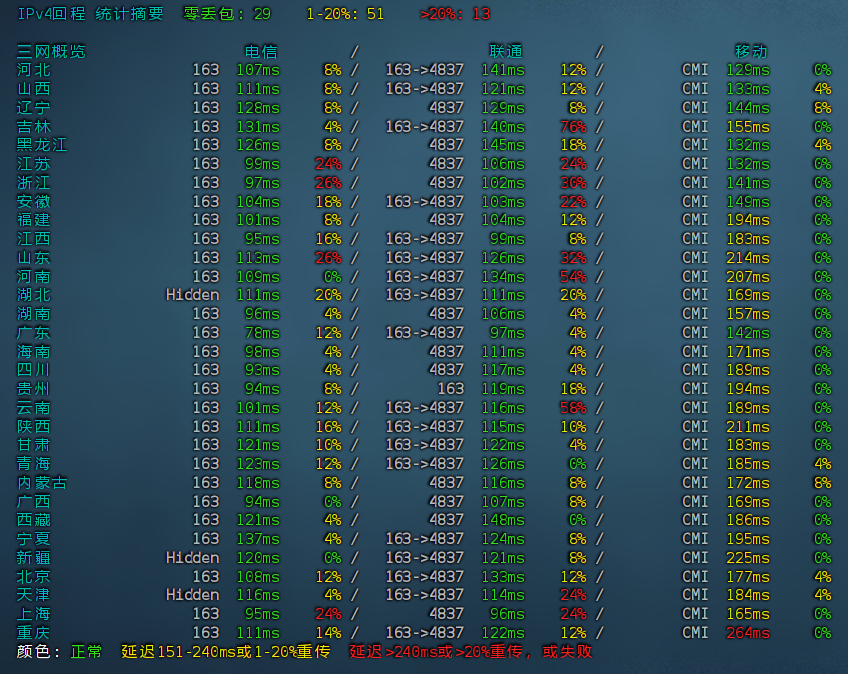Click the 145ms latency in 黑龙江 row
The width and height of the screenshot is (848, 674).
tap(503, 145)
